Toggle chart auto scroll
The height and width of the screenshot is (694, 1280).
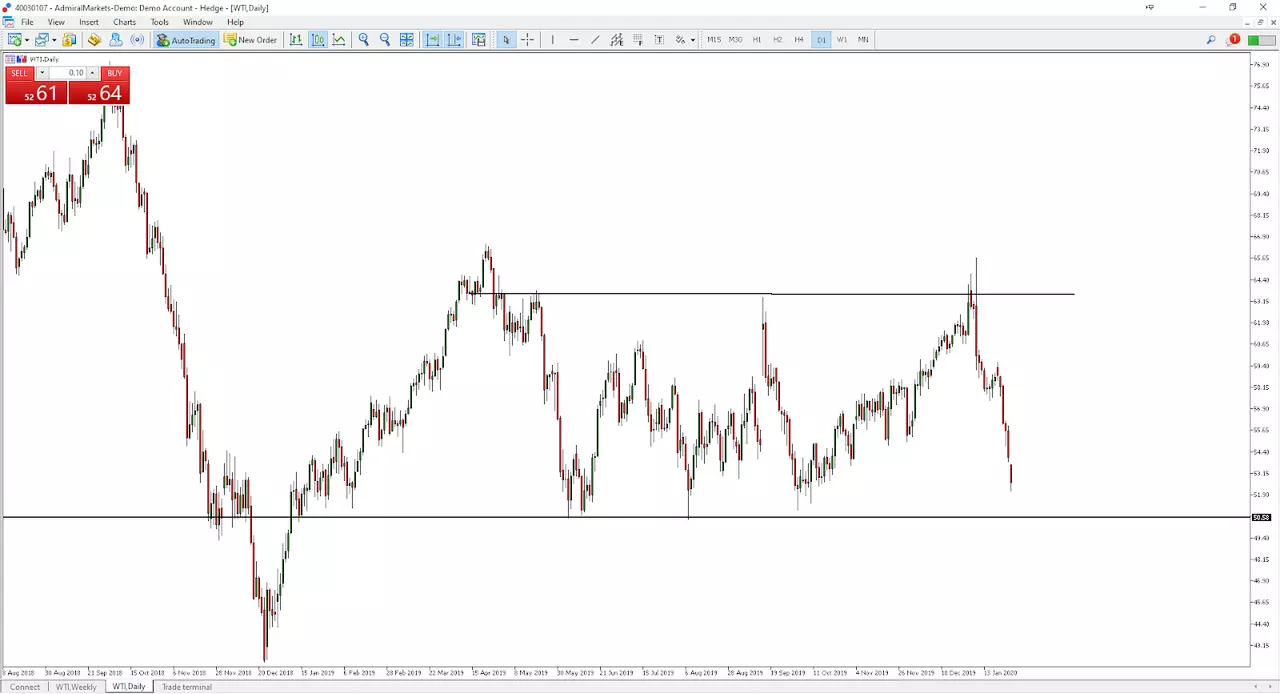[x=433, y=40]
